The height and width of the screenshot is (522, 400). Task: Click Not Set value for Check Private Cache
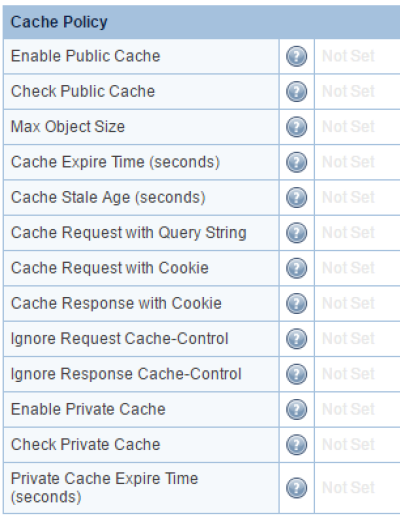(348, 445)
